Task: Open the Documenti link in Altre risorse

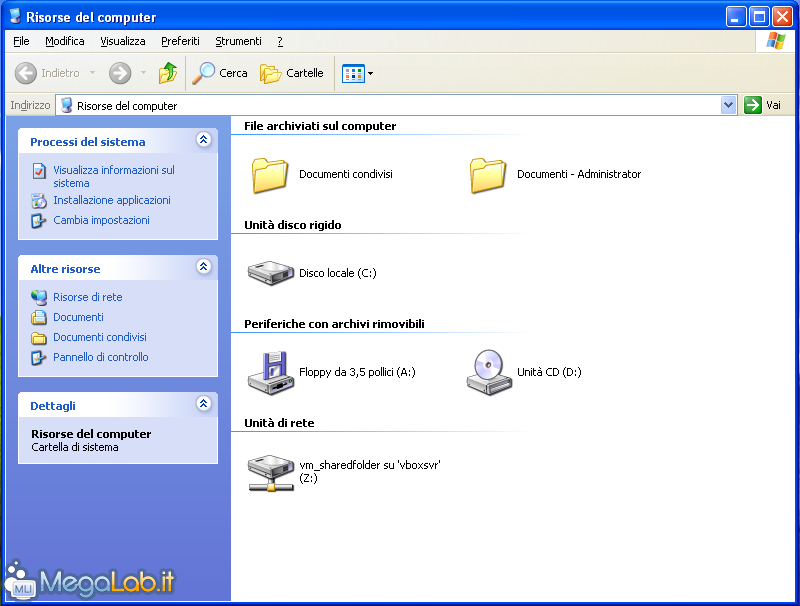Action: tap(78, 317)
